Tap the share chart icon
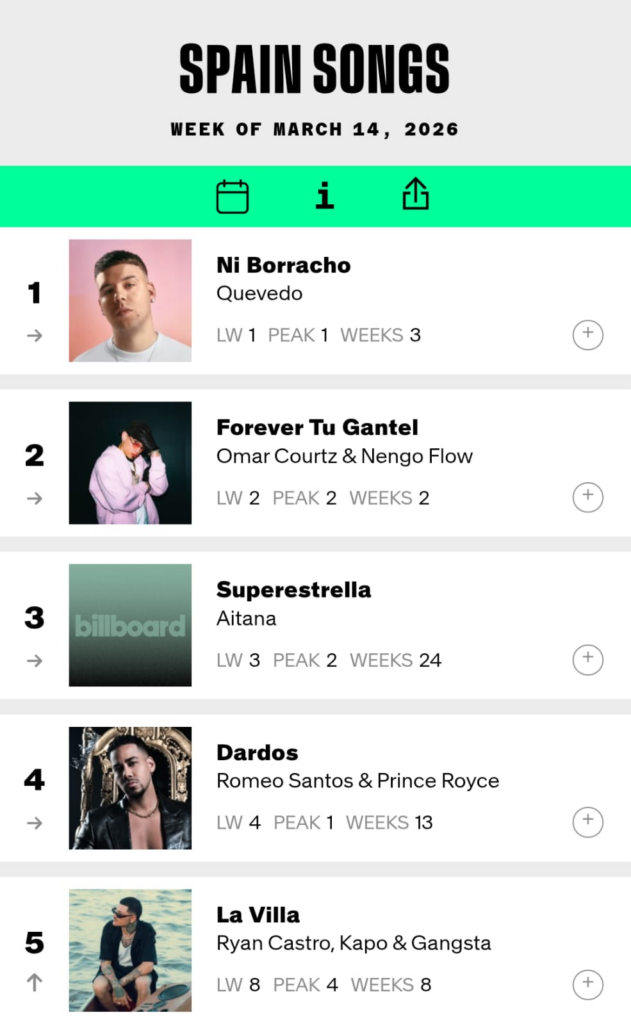 pos(415,196)
